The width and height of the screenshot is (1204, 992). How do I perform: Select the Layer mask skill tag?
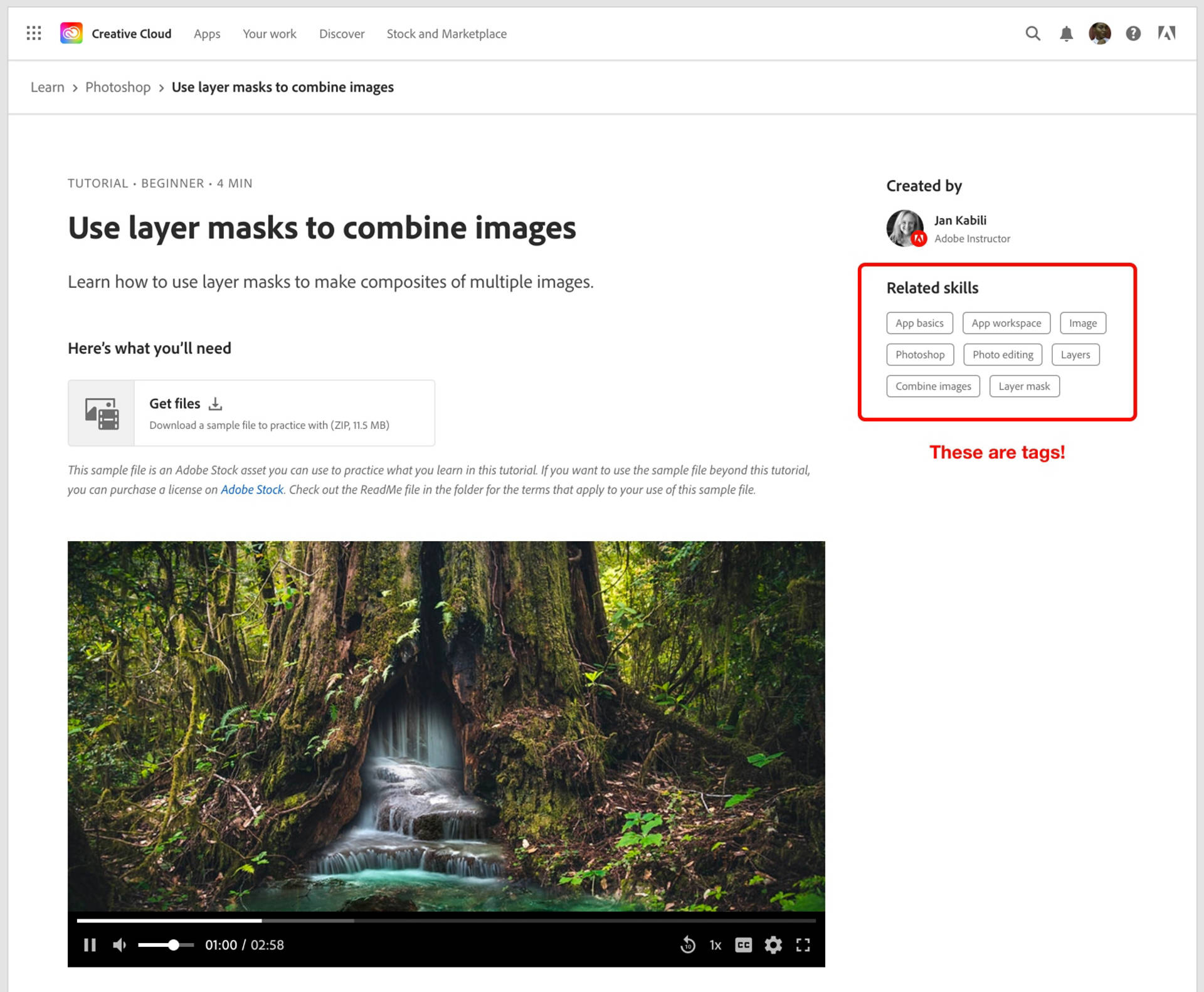click(x=1024, y=386)
